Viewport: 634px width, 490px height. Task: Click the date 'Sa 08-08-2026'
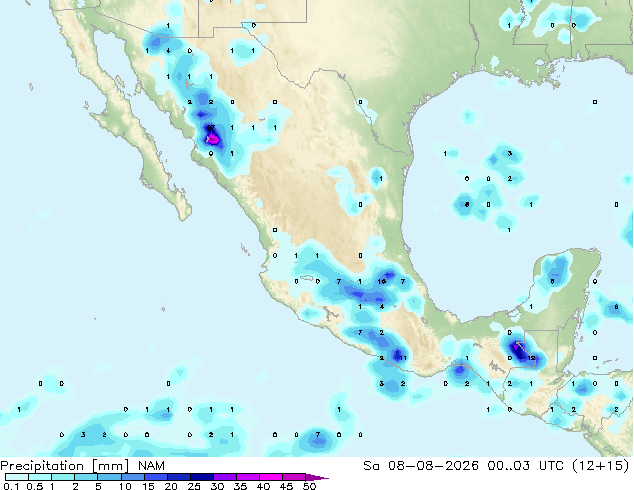[x=421, y=466]
